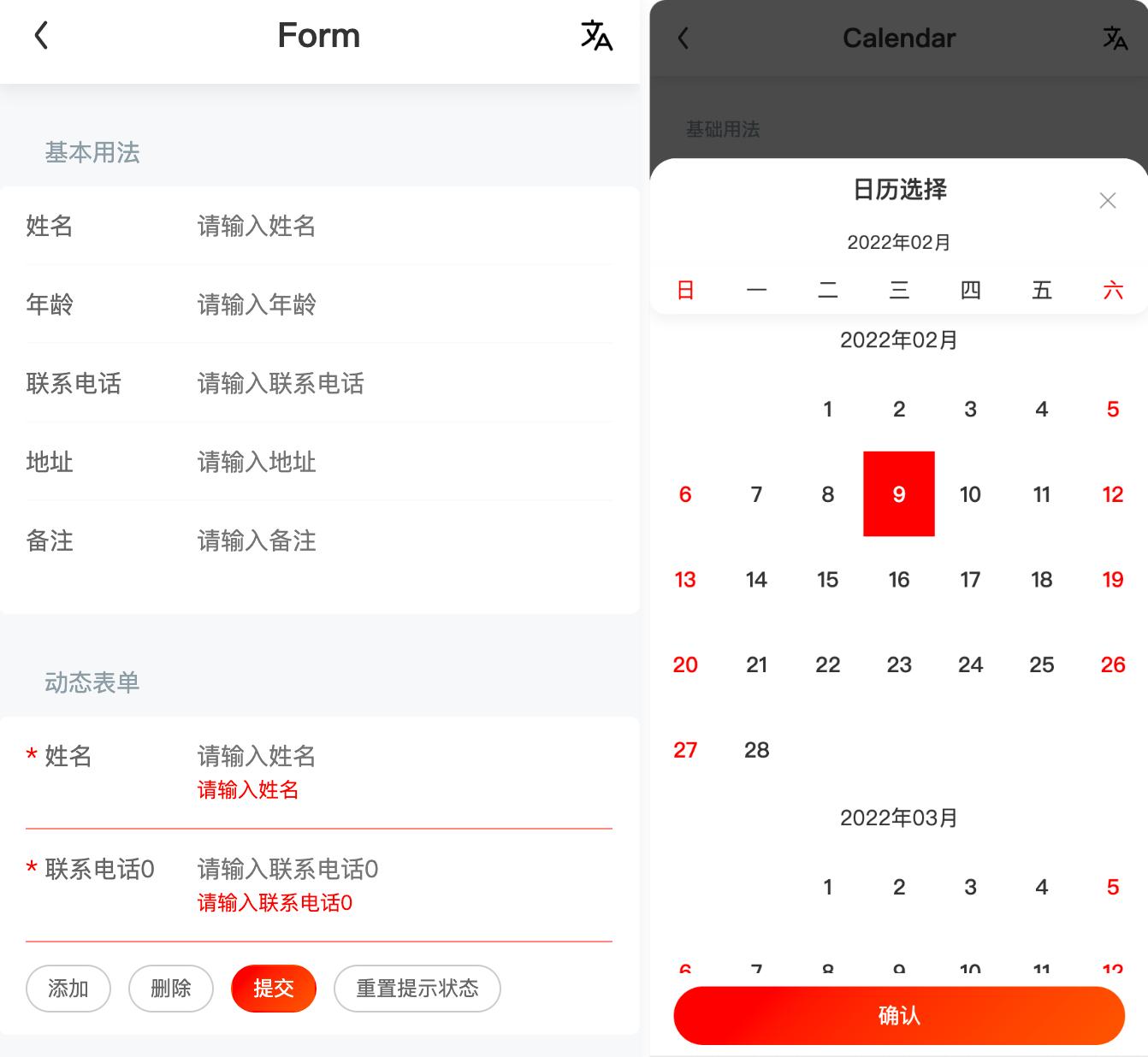
Task: Focus the 请输入联系电话0 input field
Action: (405, 869)
